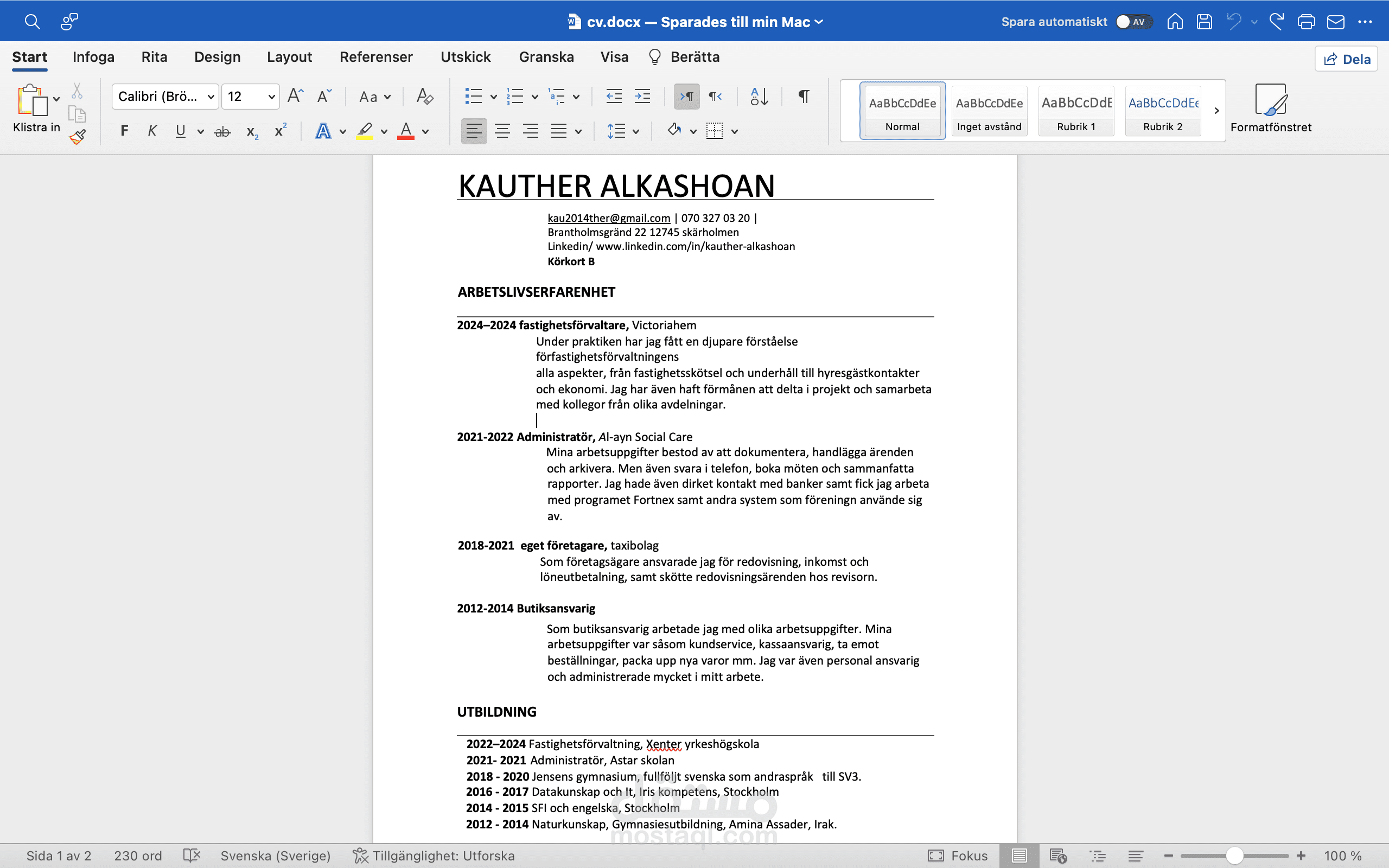Apply the Inget avstånd style
Viewport: 1389px width, 868px height.
pyautogui.click(x=989, y=110)
